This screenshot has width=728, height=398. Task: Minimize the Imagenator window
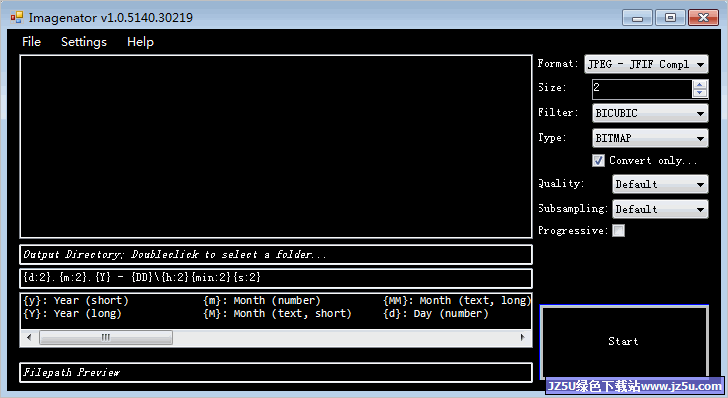click(x=637, y=18)
